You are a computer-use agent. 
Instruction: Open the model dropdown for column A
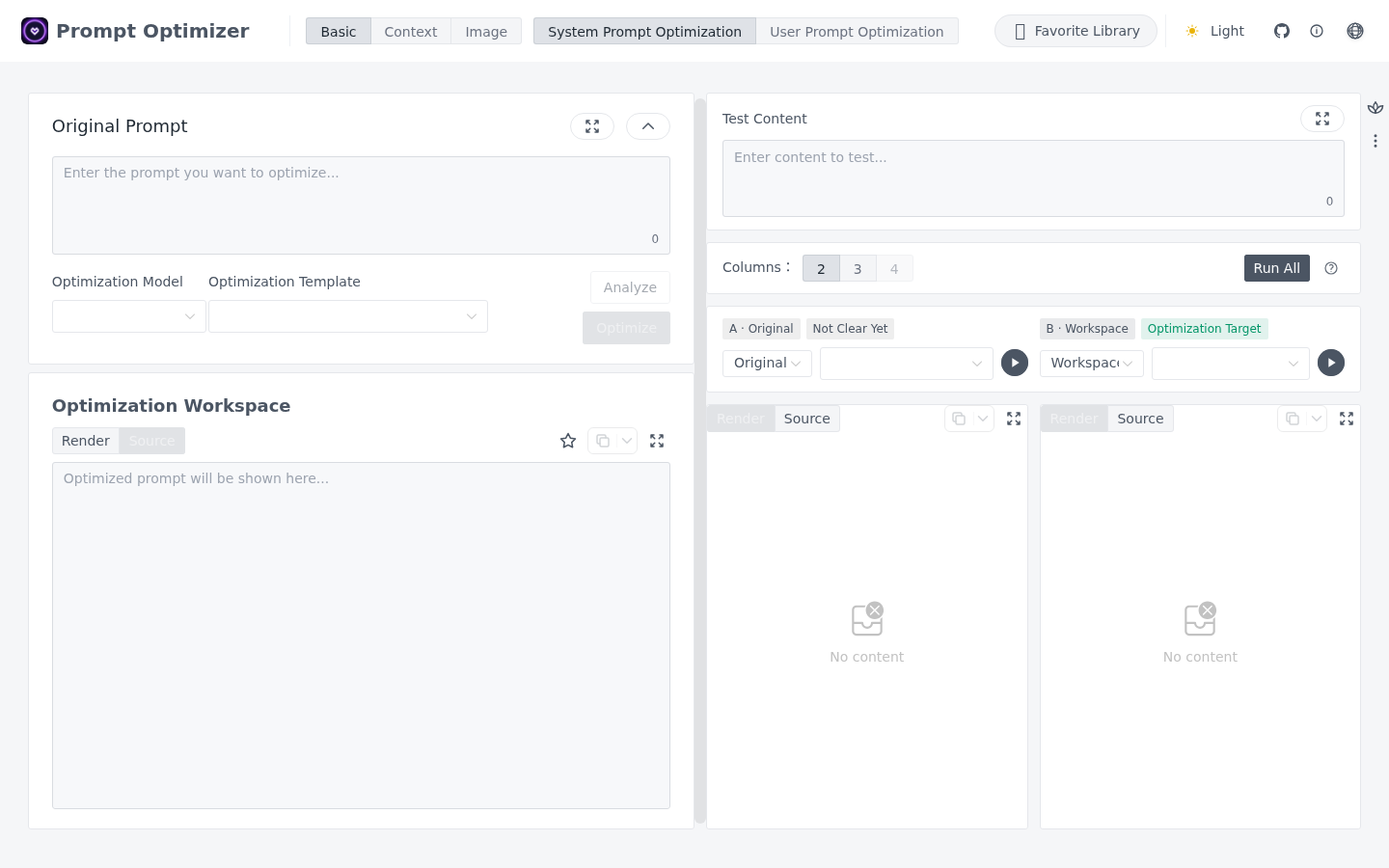[907, 363]
